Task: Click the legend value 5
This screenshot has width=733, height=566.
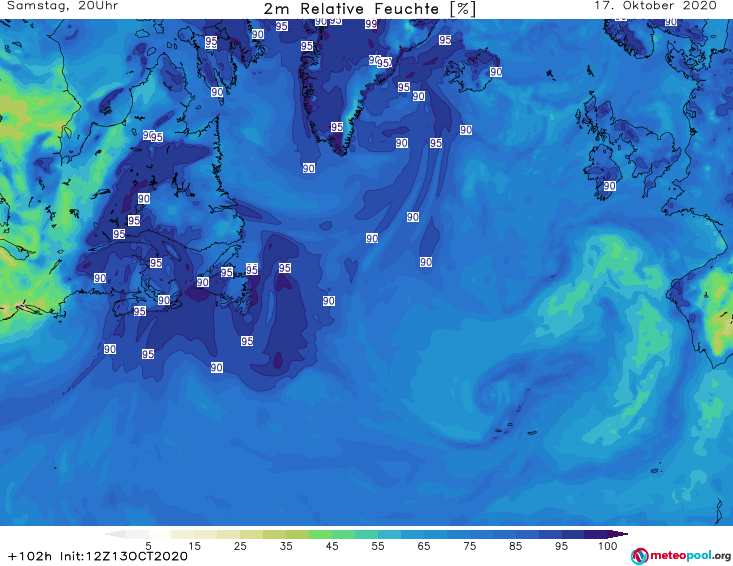Action: [x=148, y=545]
